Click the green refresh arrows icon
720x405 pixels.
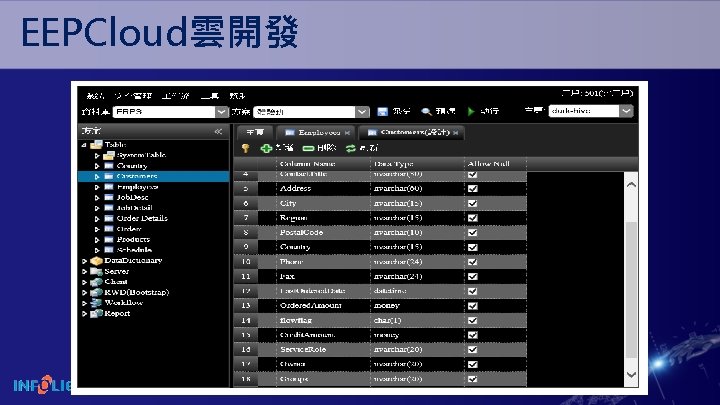pyautogui.click(x=351, y=148)
